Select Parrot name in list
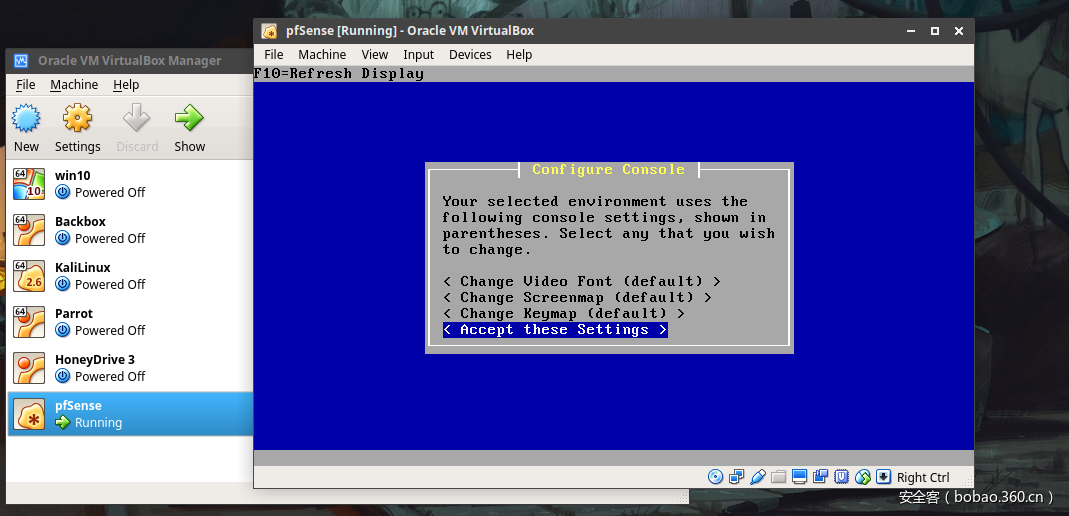 (74, 314)
